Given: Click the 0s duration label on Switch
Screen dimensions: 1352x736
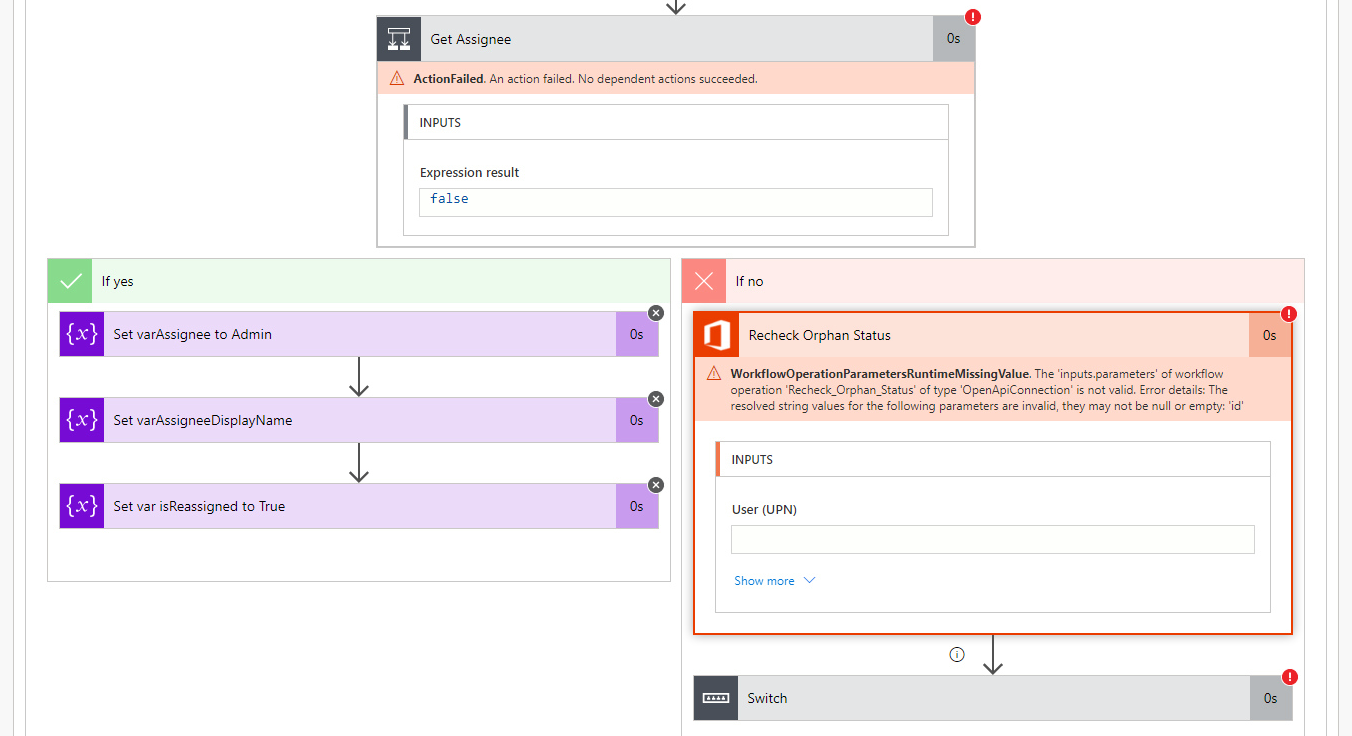Looking at the screenshot, I should (1270, 697).
